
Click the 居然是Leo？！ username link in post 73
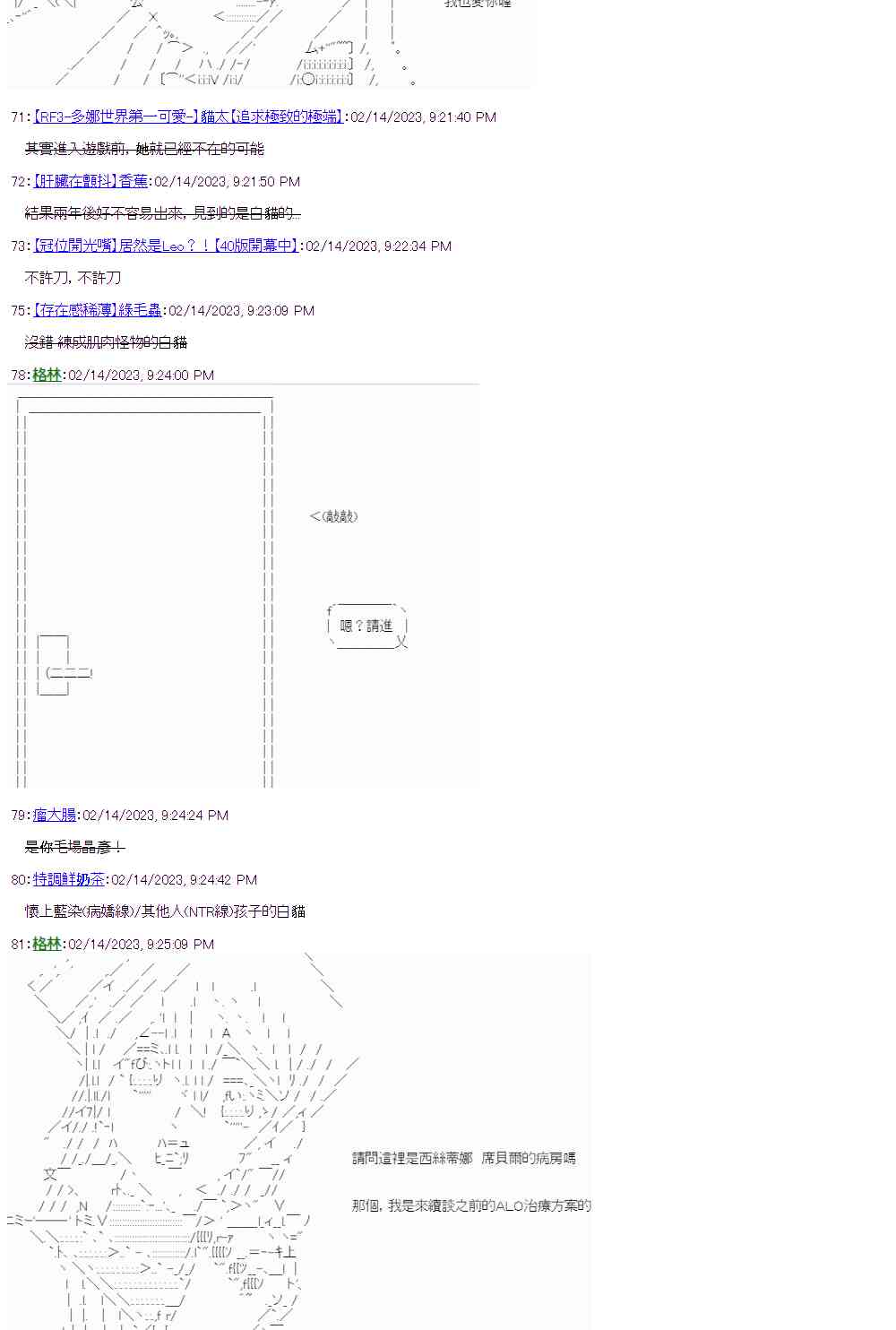166,246
